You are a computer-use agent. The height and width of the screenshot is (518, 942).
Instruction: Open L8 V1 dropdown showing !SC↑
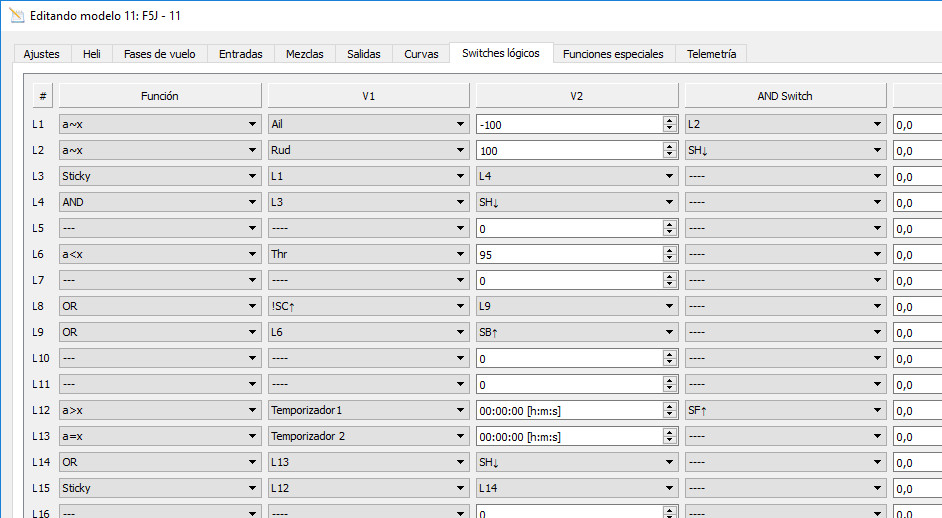coord(368,307)
